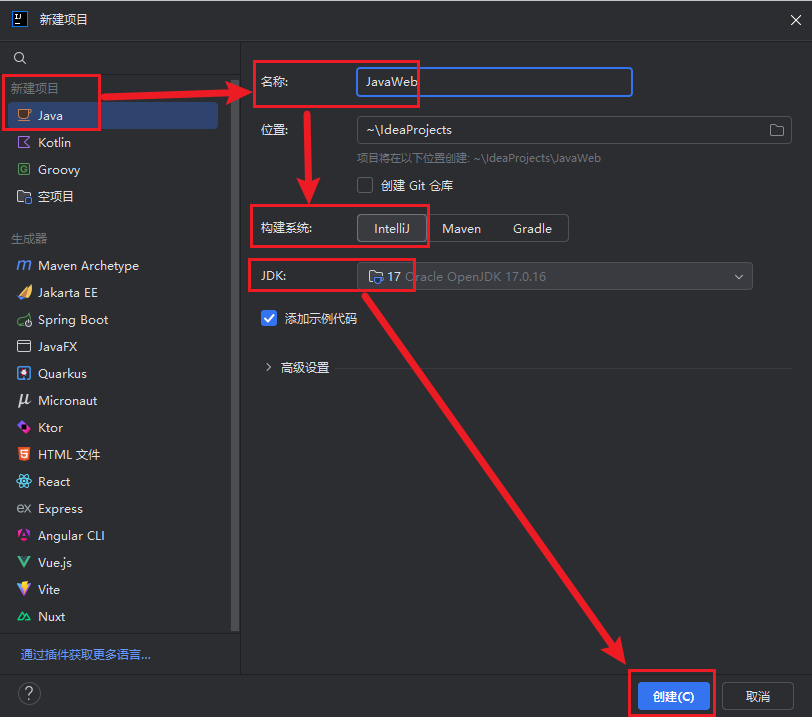This screenshot has width=812, height=717.
Task: Select Java project type in sidebar
Action: (x=113, y=115)
